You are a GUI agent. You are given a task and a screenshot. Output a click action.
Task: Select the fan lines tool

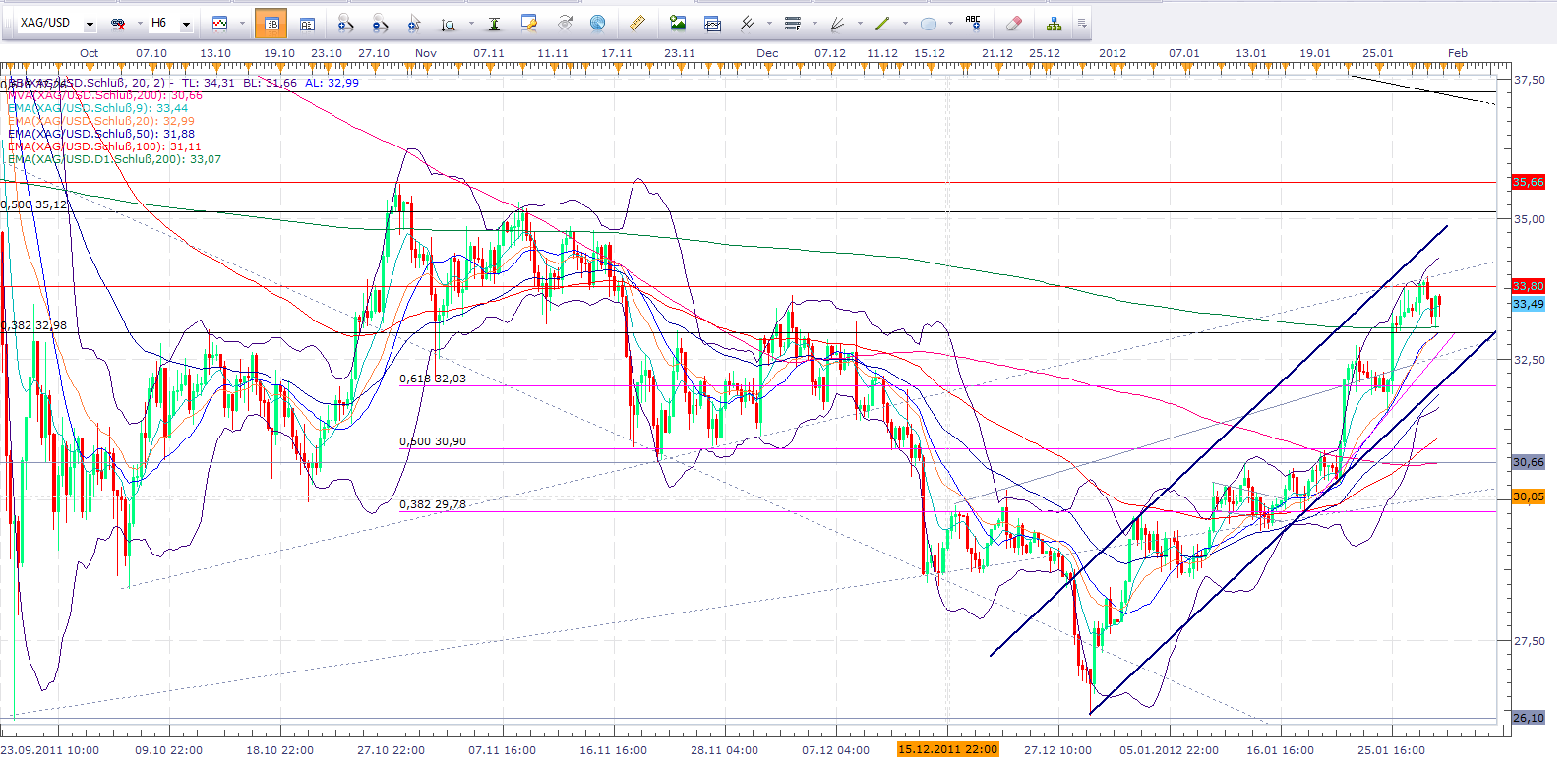pyautogui.click(x=838, y=23)
